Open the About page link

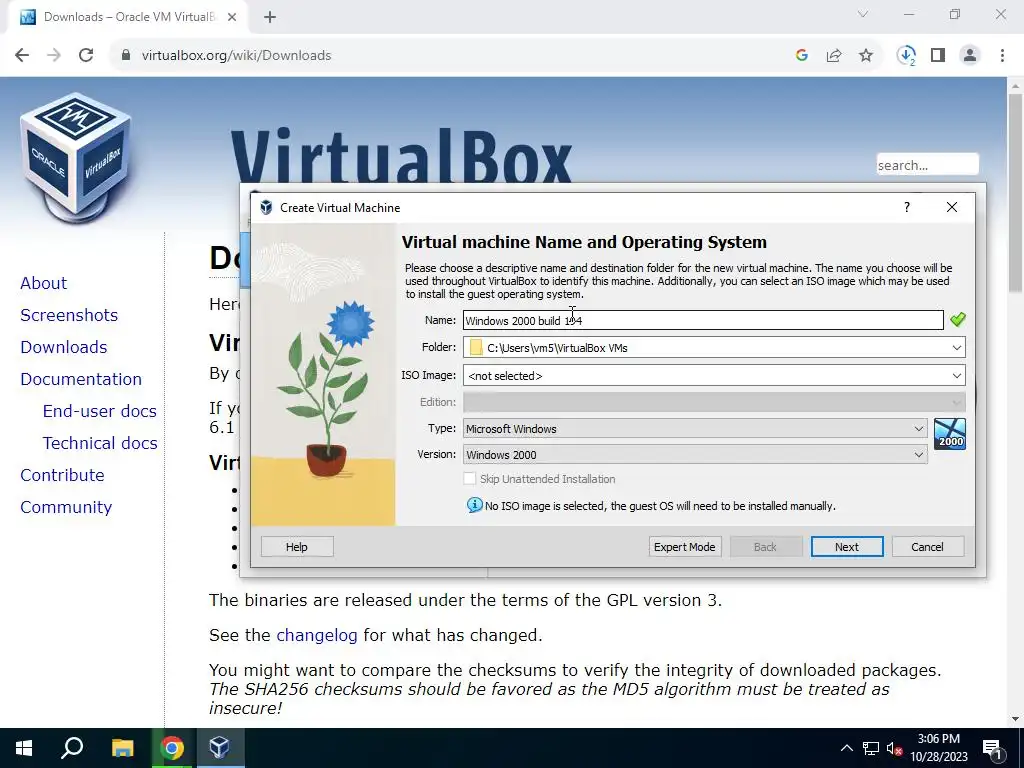click(x=44, y=283)
